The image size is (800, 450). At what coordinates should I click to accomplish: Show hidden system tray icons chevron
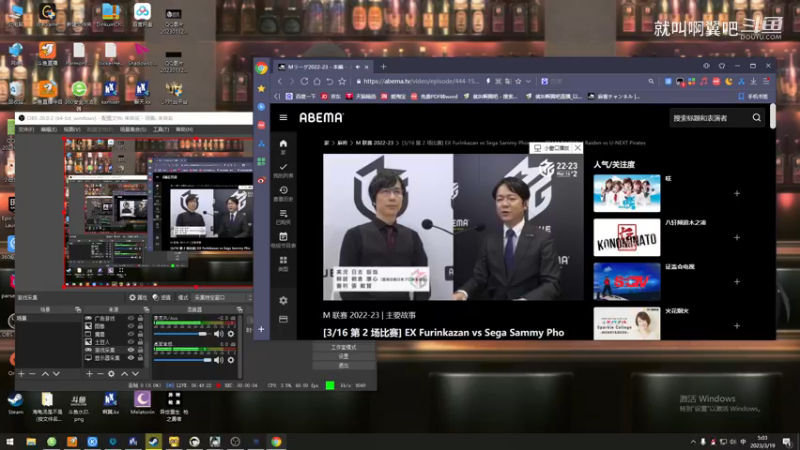693,442
